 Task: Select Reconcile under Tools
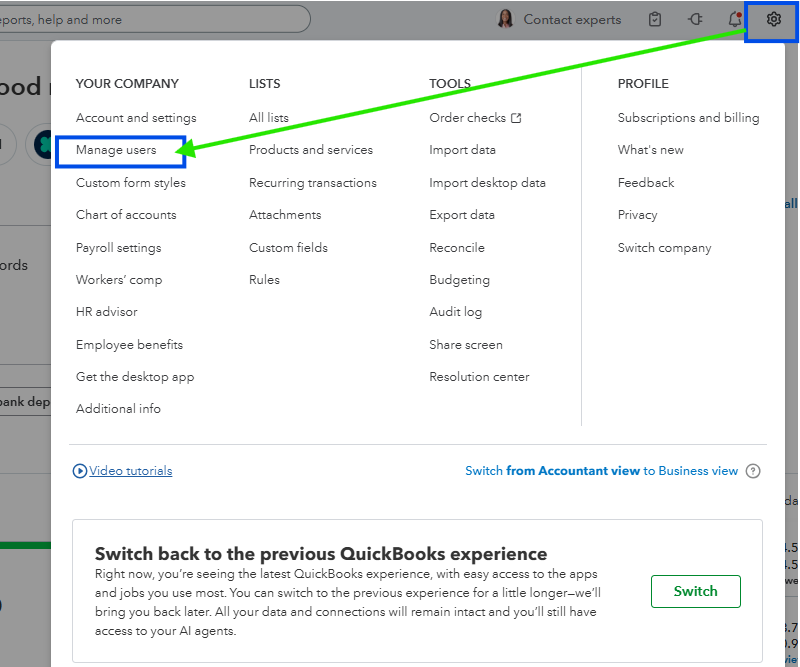pyautogui.click(x=457, y=248)
